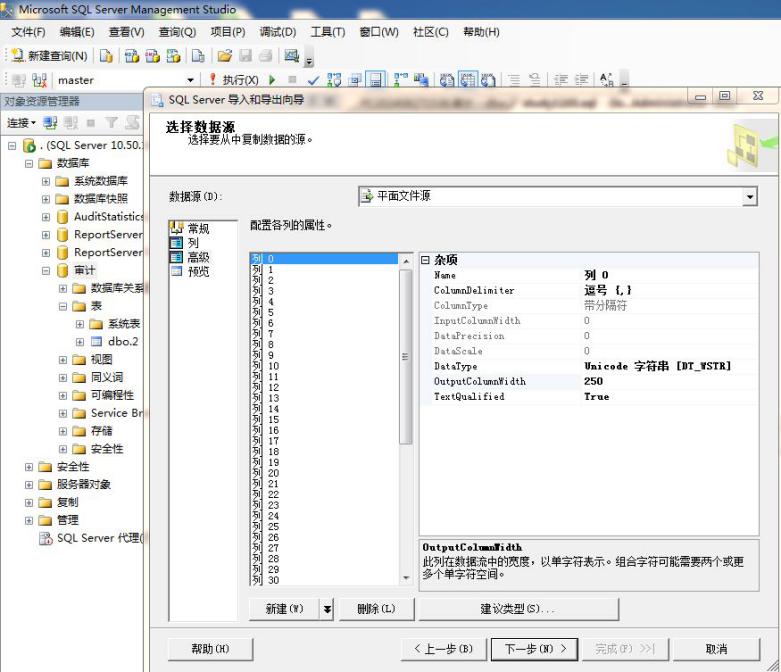
Task: Select the dbo.2 table in tree
Action: pyautogui.click(x=122, y=342)
